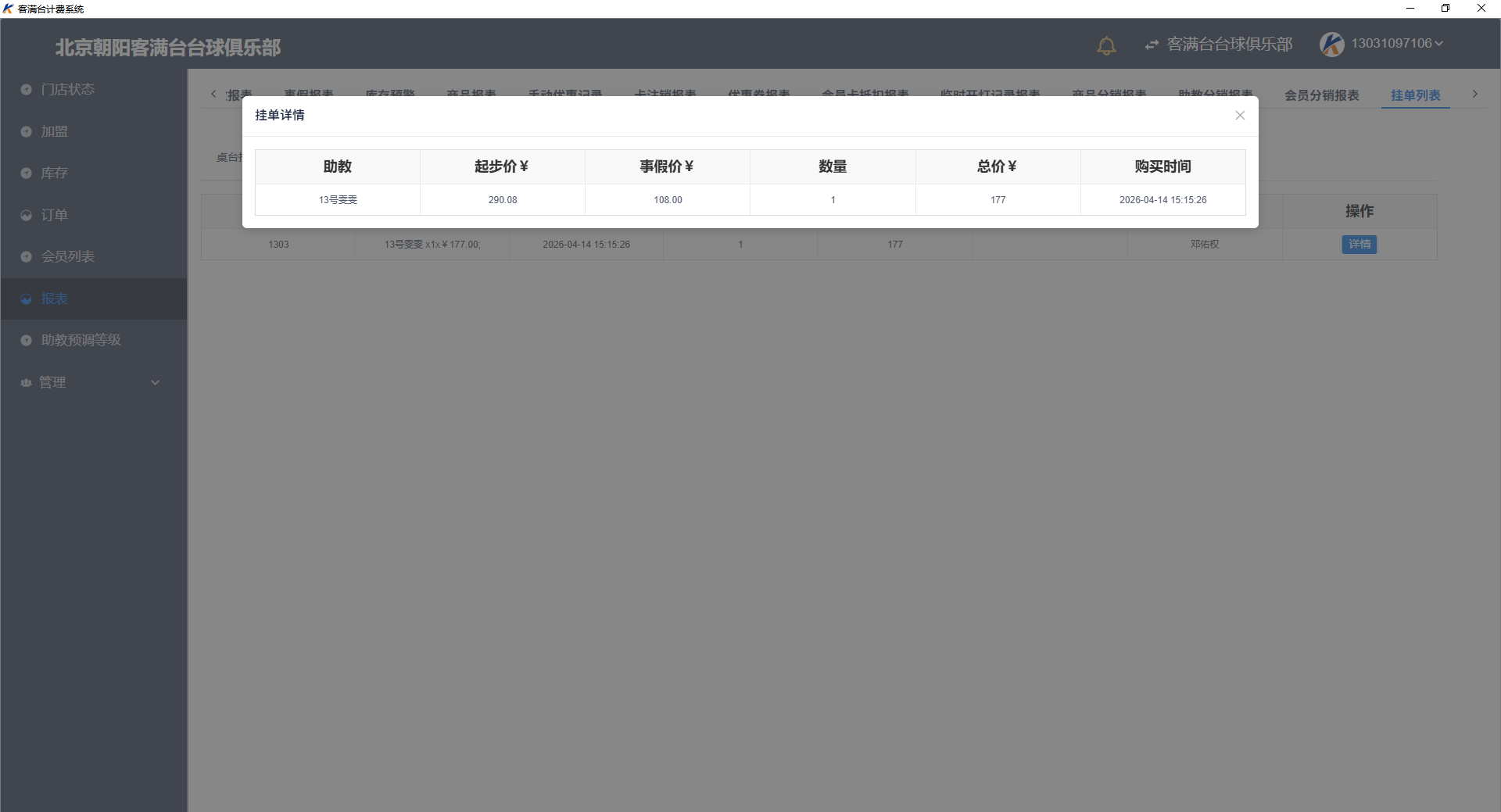Open the notification bell
The width and height of the screenshot is (1501, 812).
tap(1106, 45)
